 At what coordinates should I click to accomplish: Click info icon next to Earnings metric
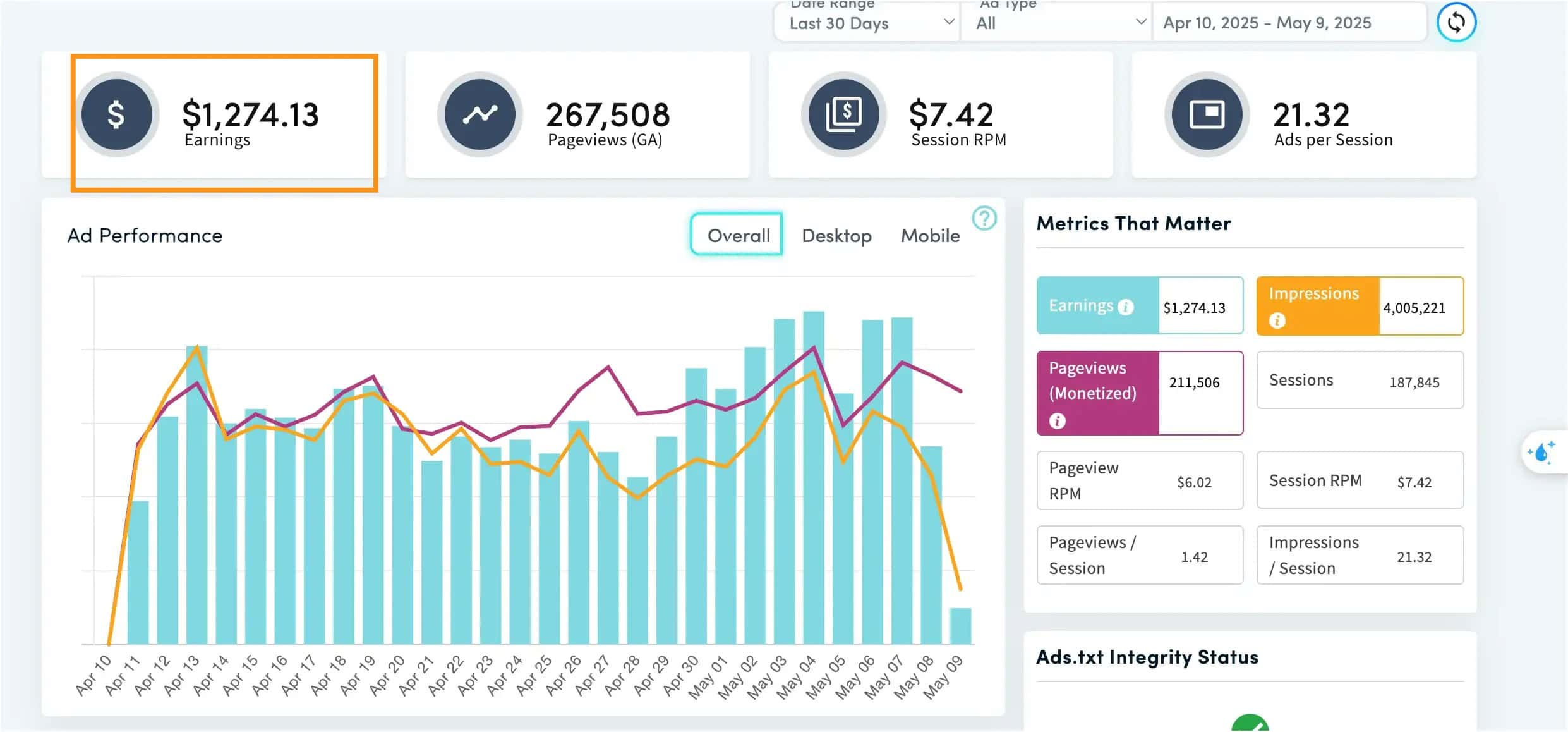point(1126,307)
